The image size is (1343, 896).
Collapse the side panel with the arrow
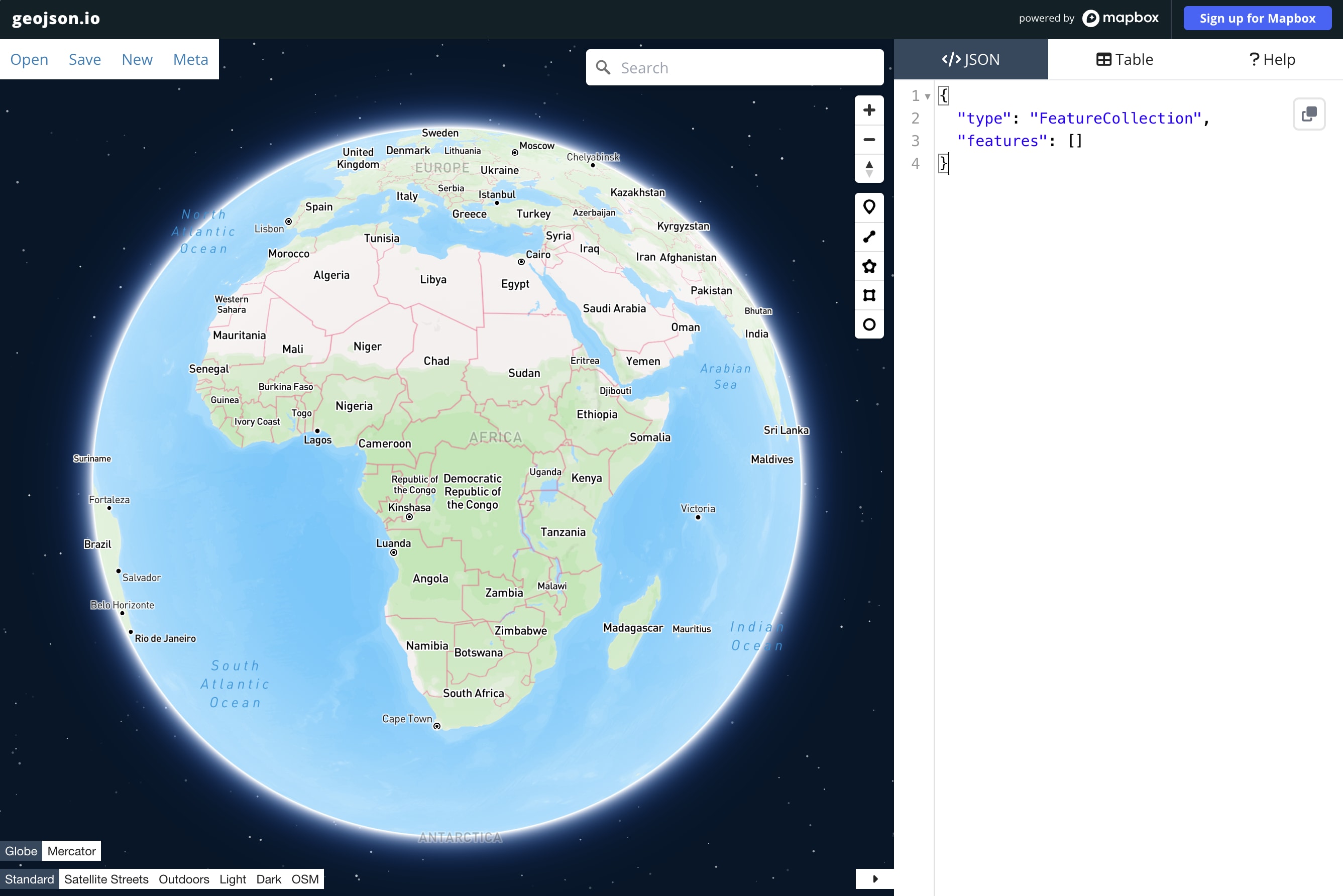(x=874, y=879)
